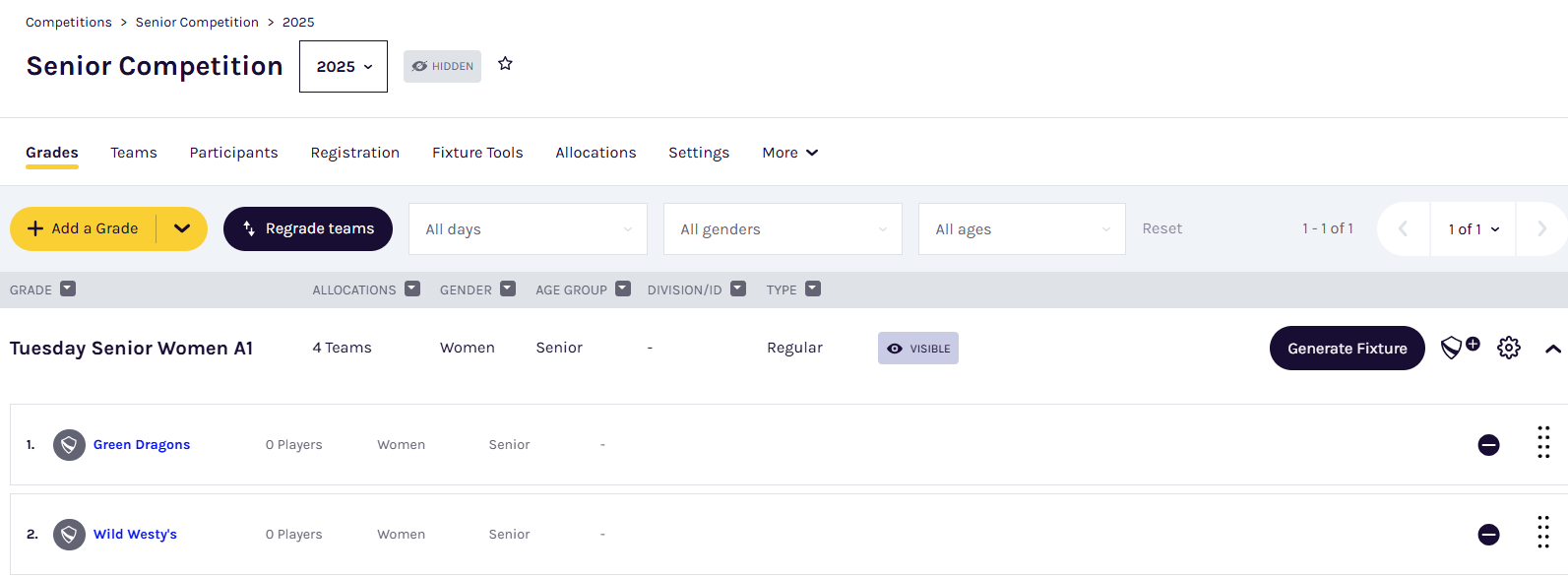Remove Green Dragons with minus icon
This screenshot has width=1568, height=577.
(1488, 445)
